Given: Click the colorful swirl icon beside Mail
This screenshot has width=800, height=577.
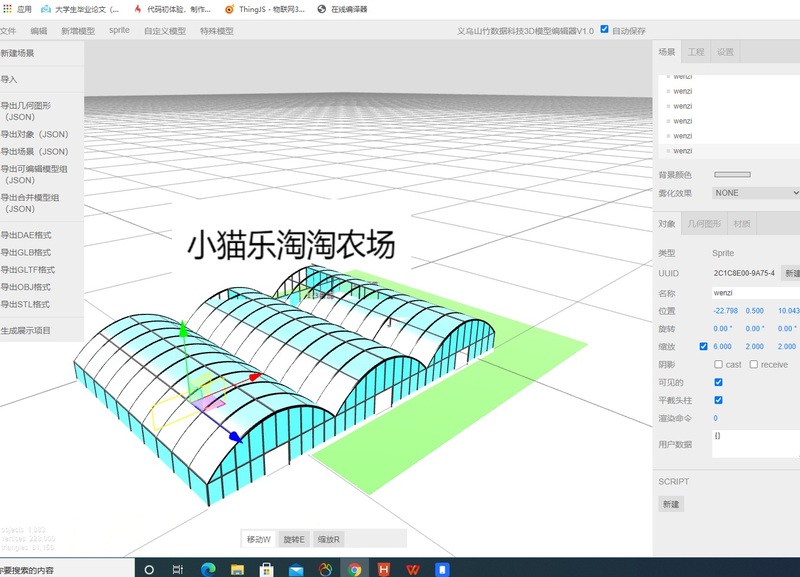Looking at the screenshot, I should pos(325,569).
